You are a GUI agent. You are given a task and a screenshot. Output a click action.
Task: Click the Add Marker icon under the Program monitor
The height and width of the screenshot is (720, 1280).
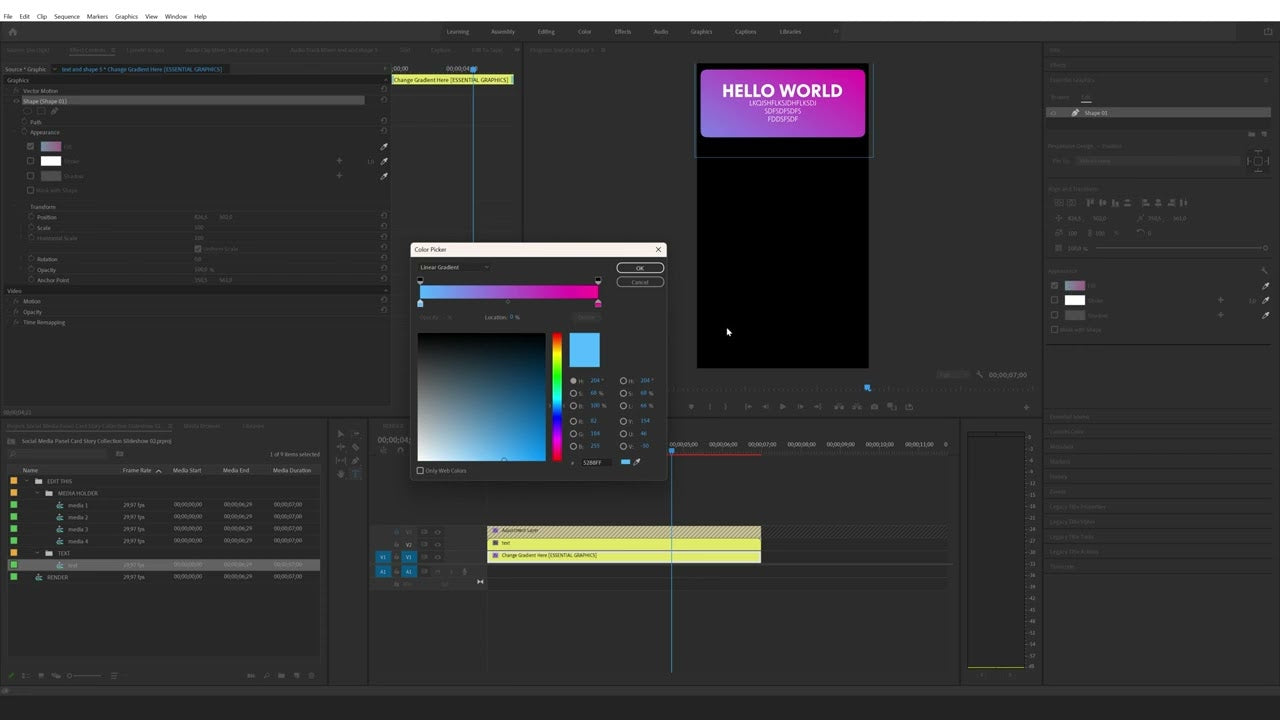tap(691, 406)
